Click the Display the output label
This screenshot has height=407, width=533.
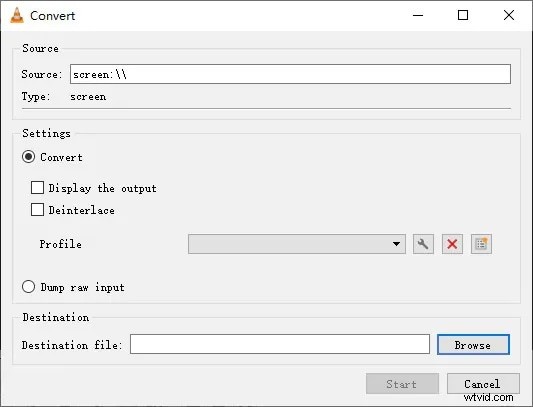[103, 188]
